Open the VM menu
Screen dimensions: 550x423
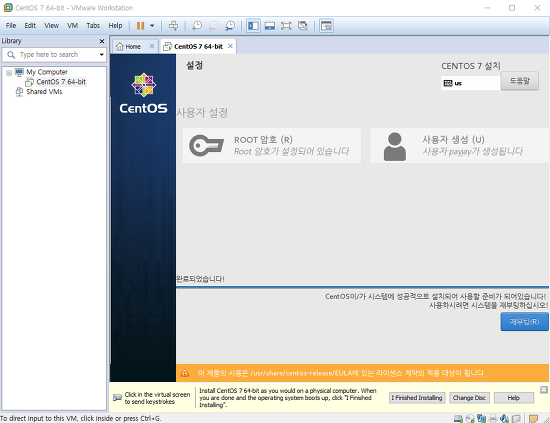73,26
